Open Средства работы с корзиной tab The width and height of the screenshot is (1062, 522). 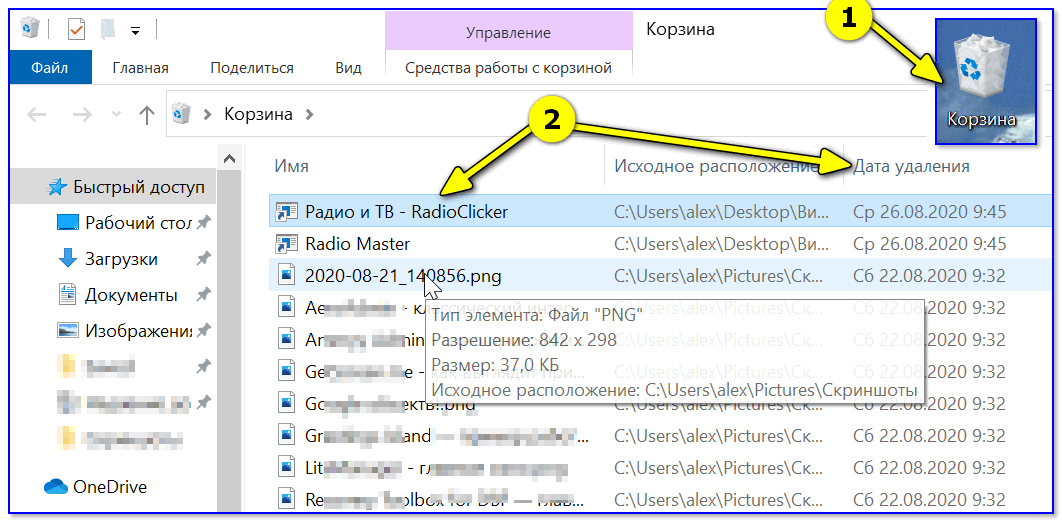pyautogui.click(x=507, y=68)
